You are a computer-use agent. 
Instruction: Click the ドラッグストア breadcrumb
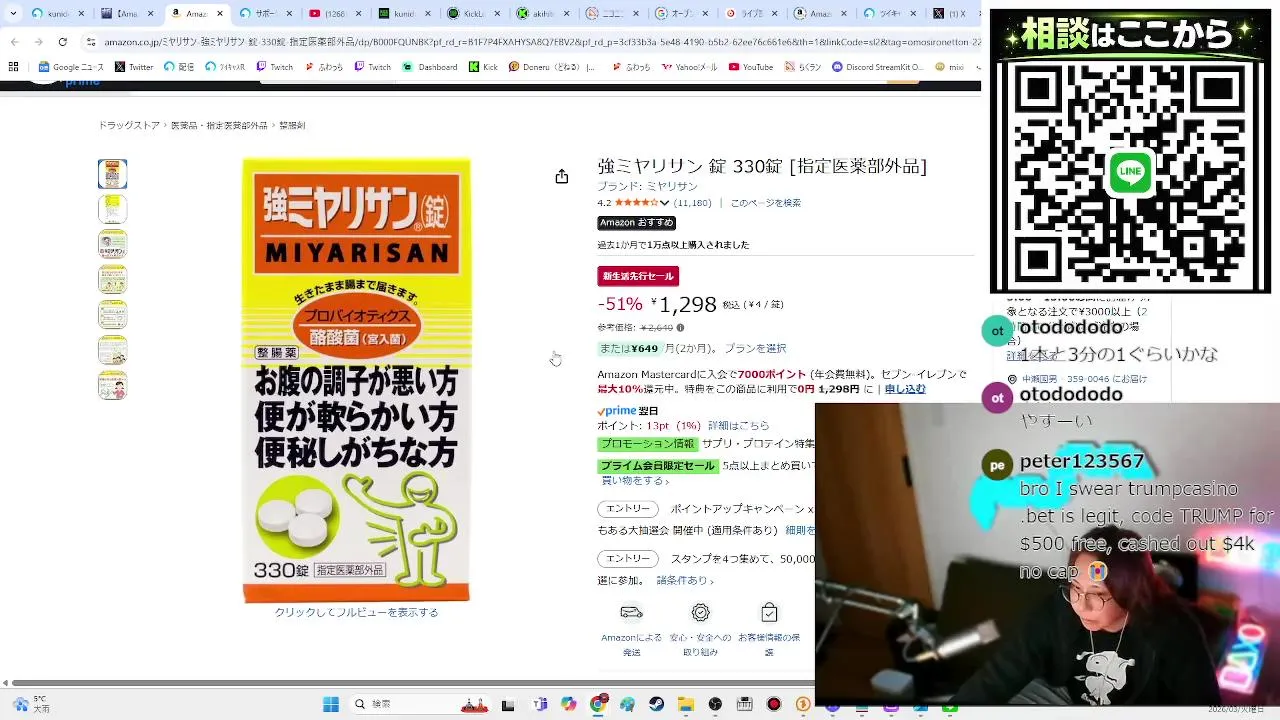129,126
